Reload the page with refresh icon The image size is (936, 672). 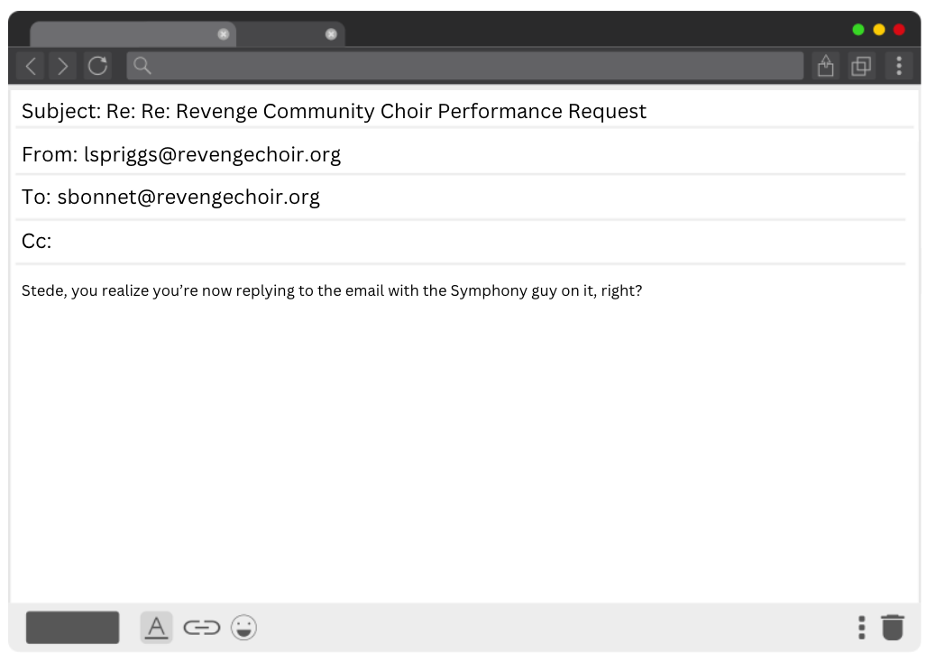pyautogui.click(x=97, y=66)
